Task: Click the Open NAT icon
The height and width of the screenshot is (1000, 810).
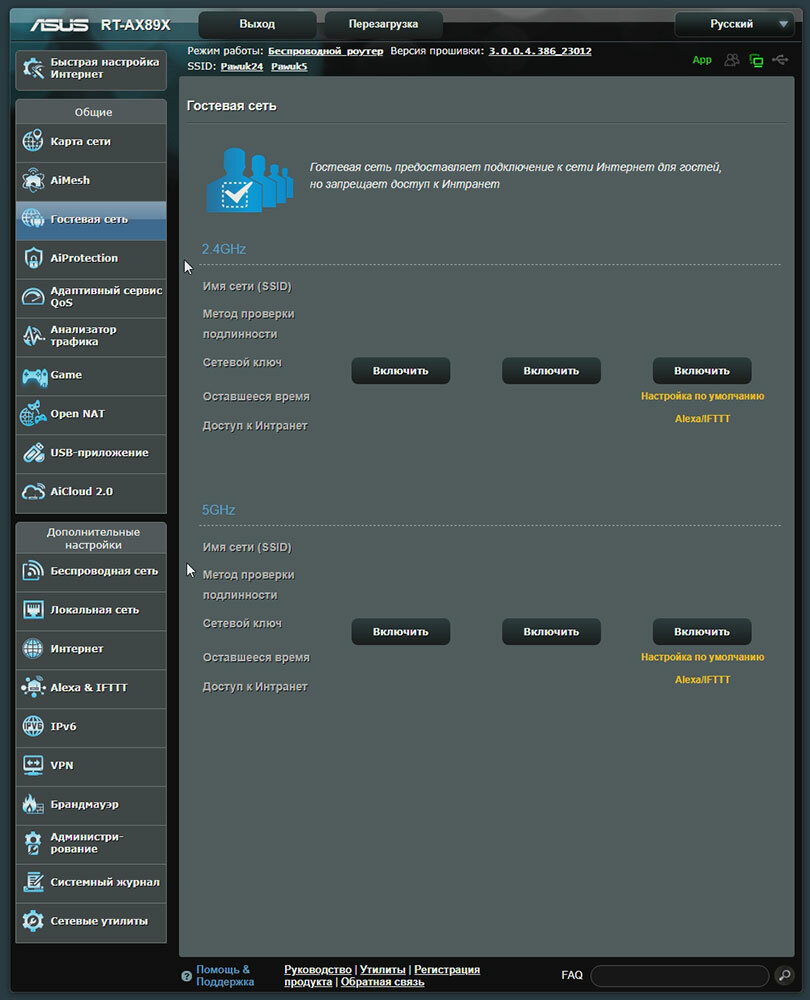Action: coord(33,413)
